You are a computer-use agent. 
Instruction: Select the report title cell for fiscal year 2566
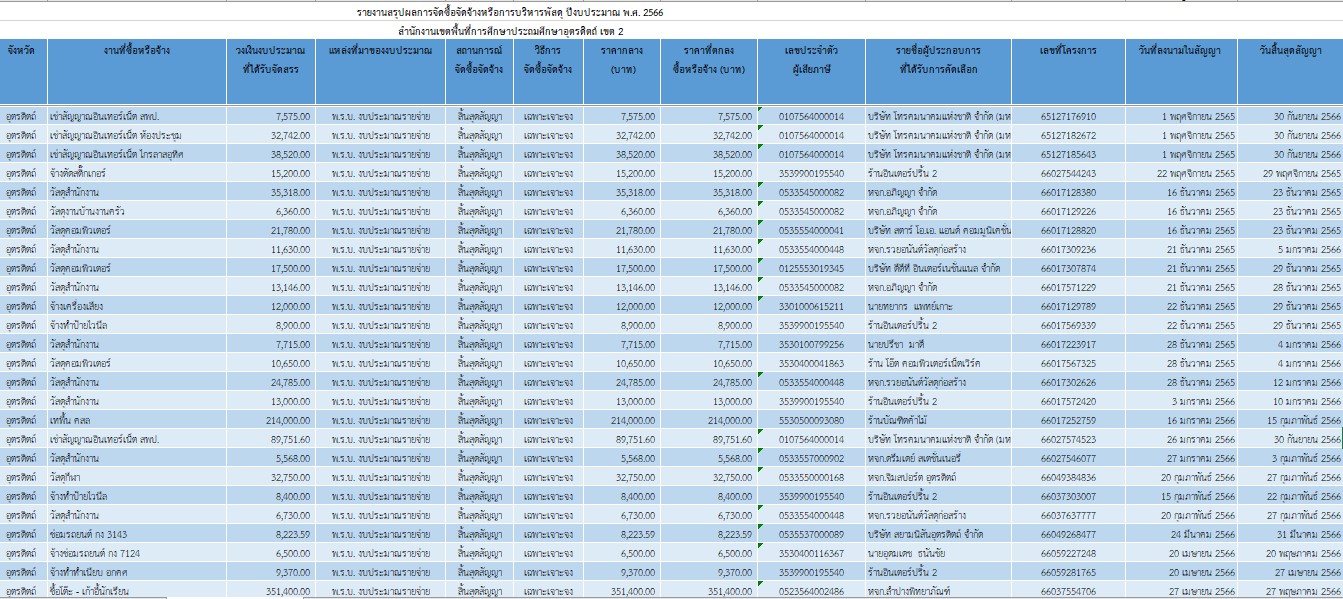[x=510, y=13]
